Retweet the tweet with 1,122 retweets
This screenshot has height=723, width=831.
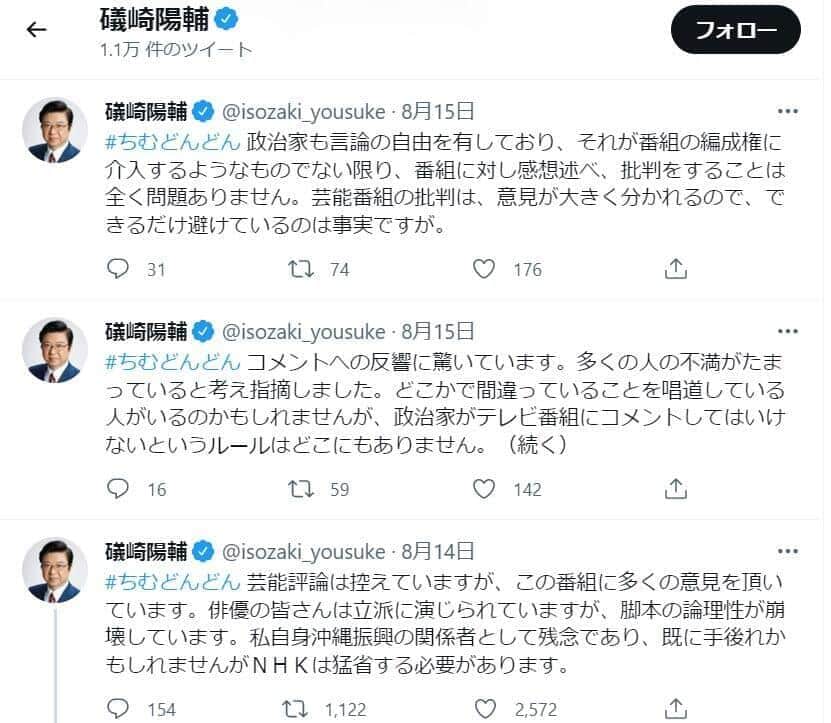pos(296,705)
